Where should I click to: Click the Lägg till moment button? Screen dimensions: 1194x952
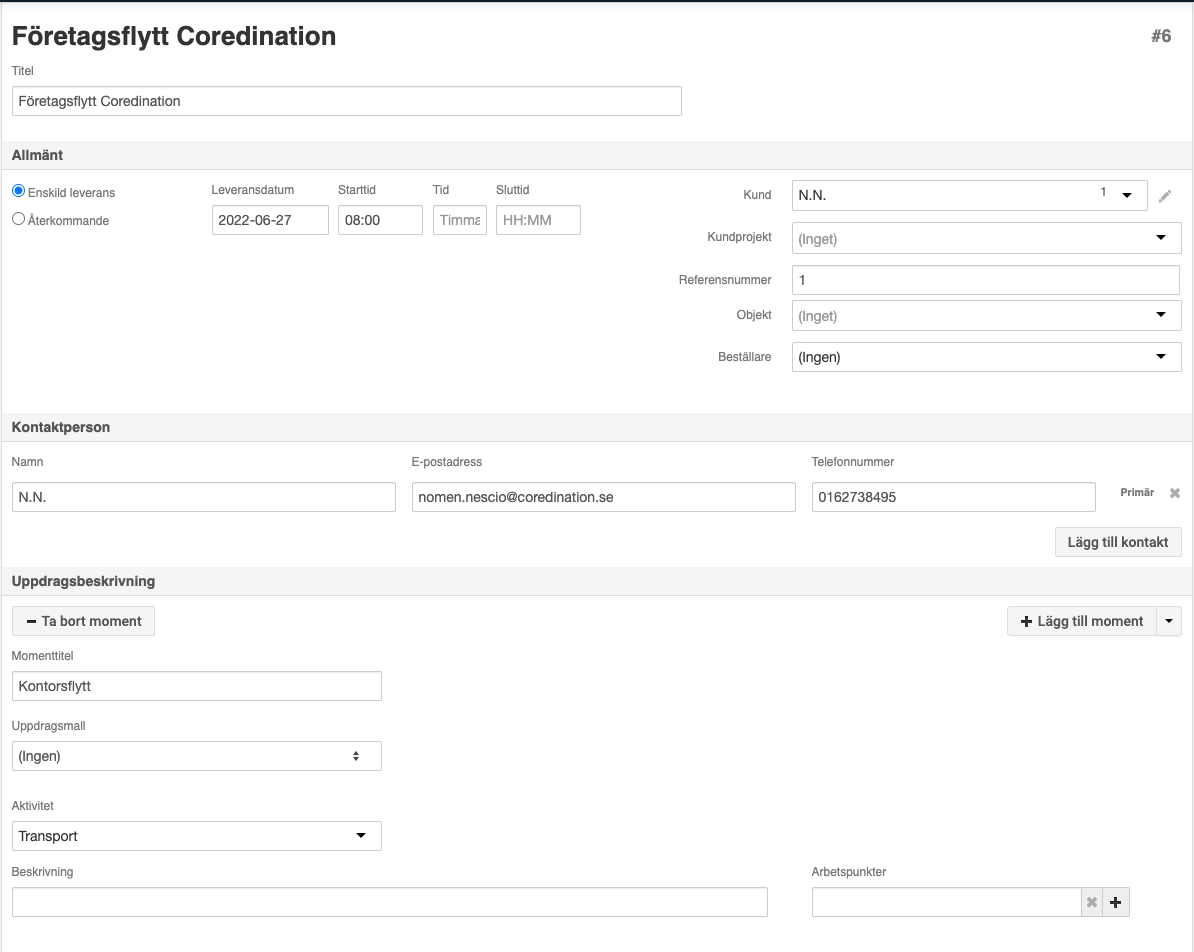coord(1082,621)
